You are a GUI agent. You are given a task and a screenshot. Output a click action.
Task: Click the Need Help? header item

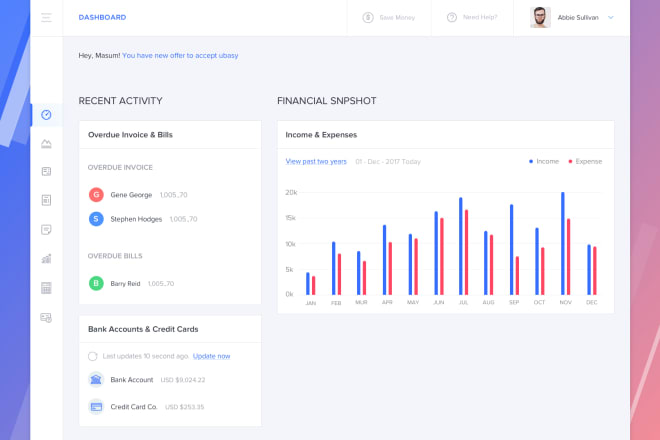pyautogui.click(x=472, y=17)
